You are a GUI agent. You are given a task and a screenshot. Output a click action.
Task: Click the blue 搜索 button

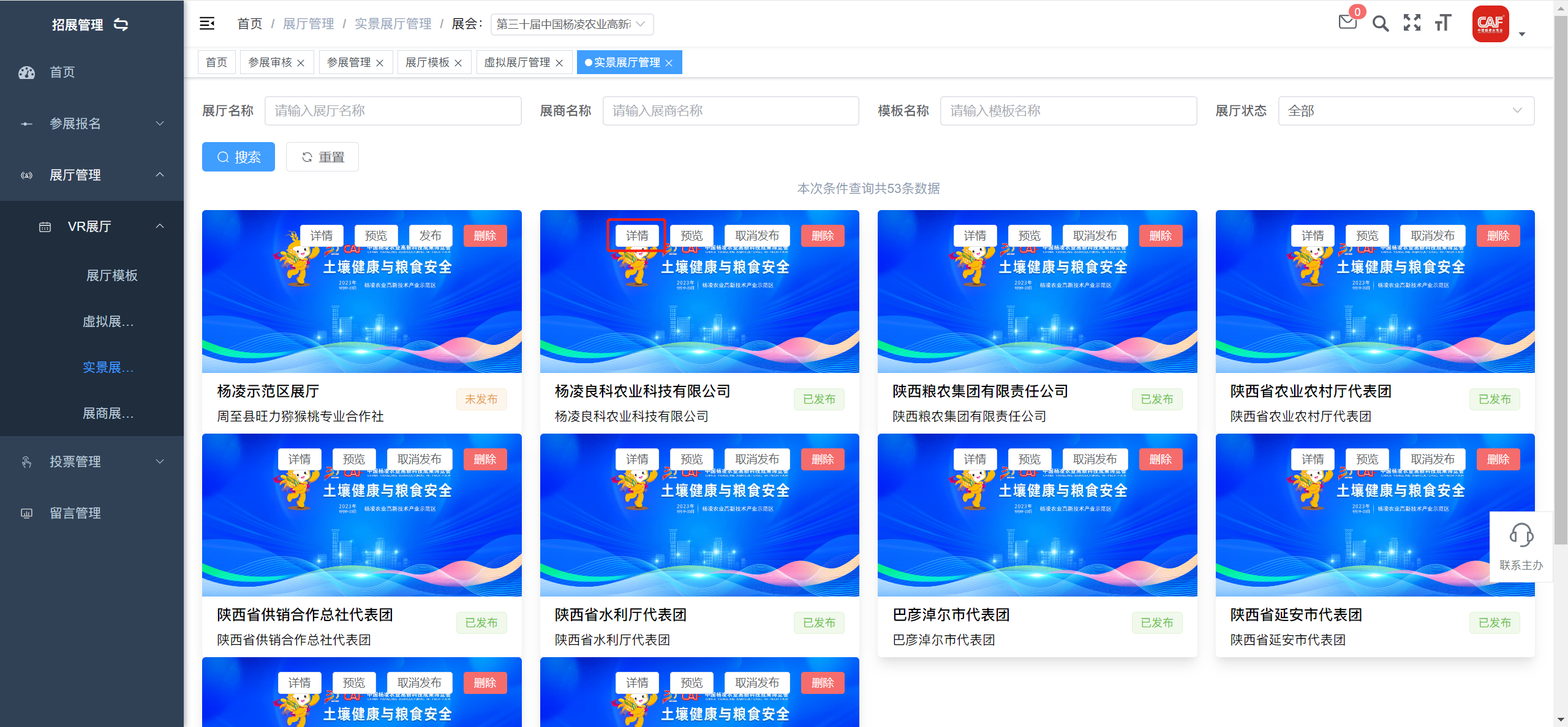[238, 157]
